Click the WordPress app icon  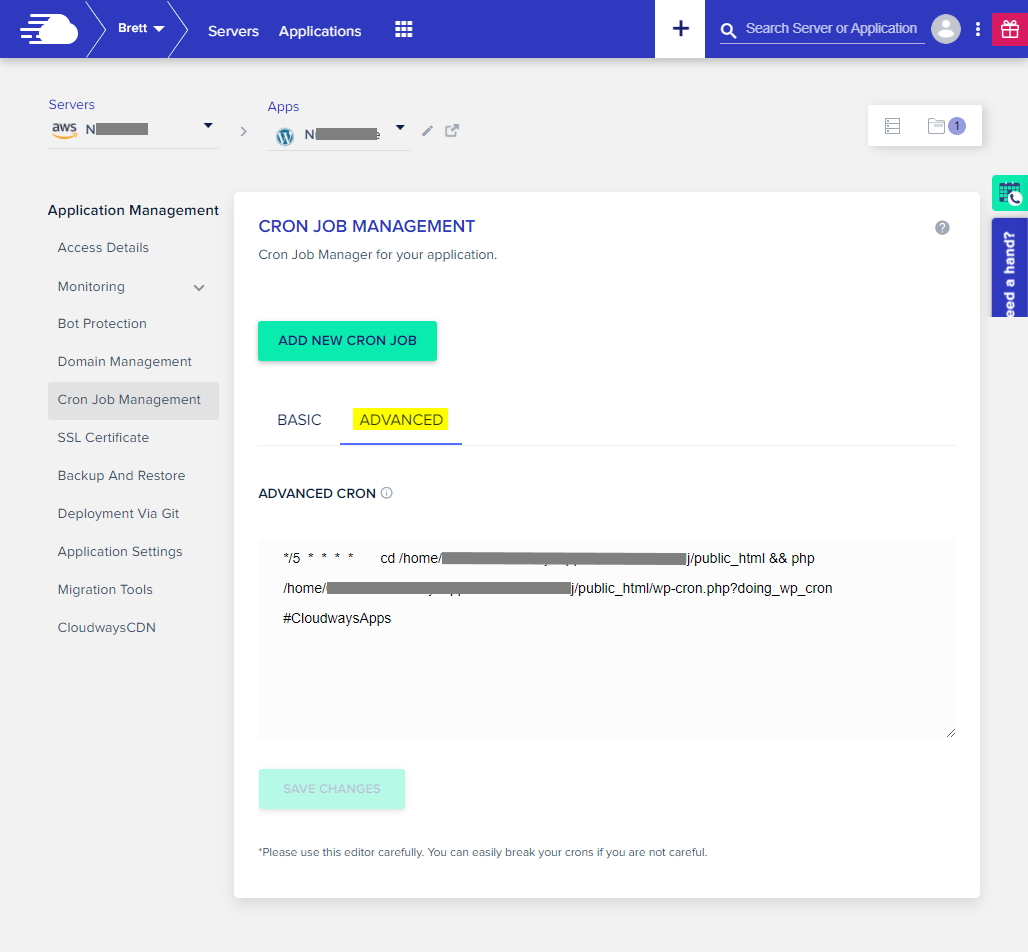pyautogui.click(x=285, y=136)
